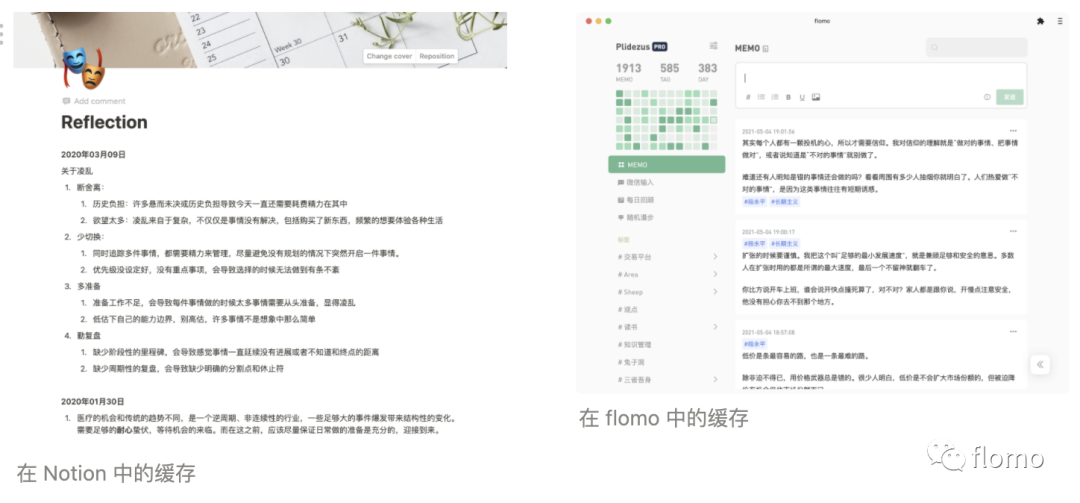Viewport: 1080px width, 503px height.
Task: Open flomo extensions puzzle icon
Action: click(1040, 21)
